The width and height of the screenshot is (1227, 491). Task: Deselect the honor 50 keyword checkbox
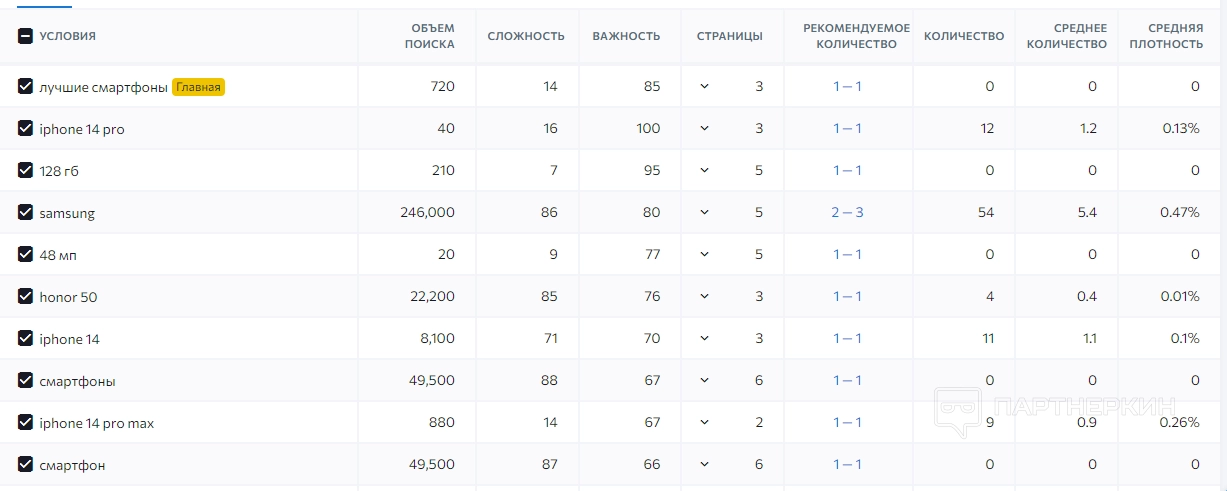[x=26, y=297]
